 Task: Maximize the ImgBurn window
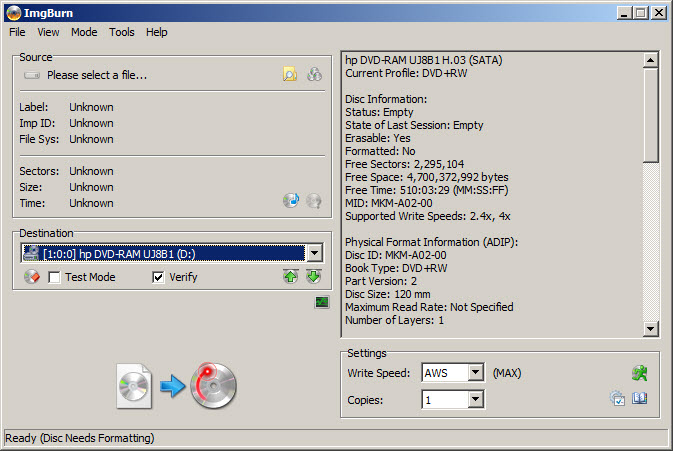click(x=640, y=13)
